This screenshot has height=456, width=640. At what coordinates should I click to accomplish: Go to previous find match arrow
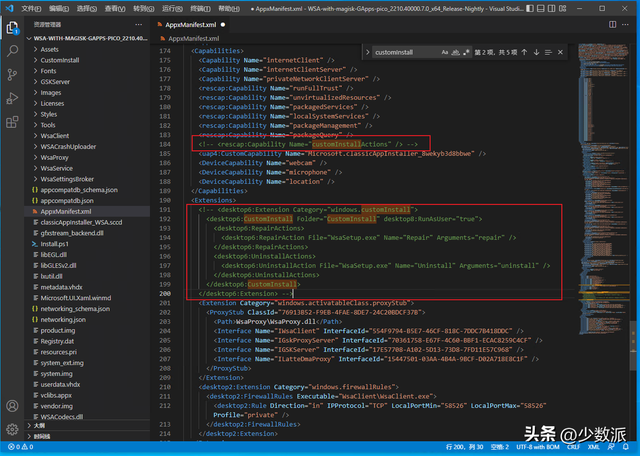[x=522, y=51]
